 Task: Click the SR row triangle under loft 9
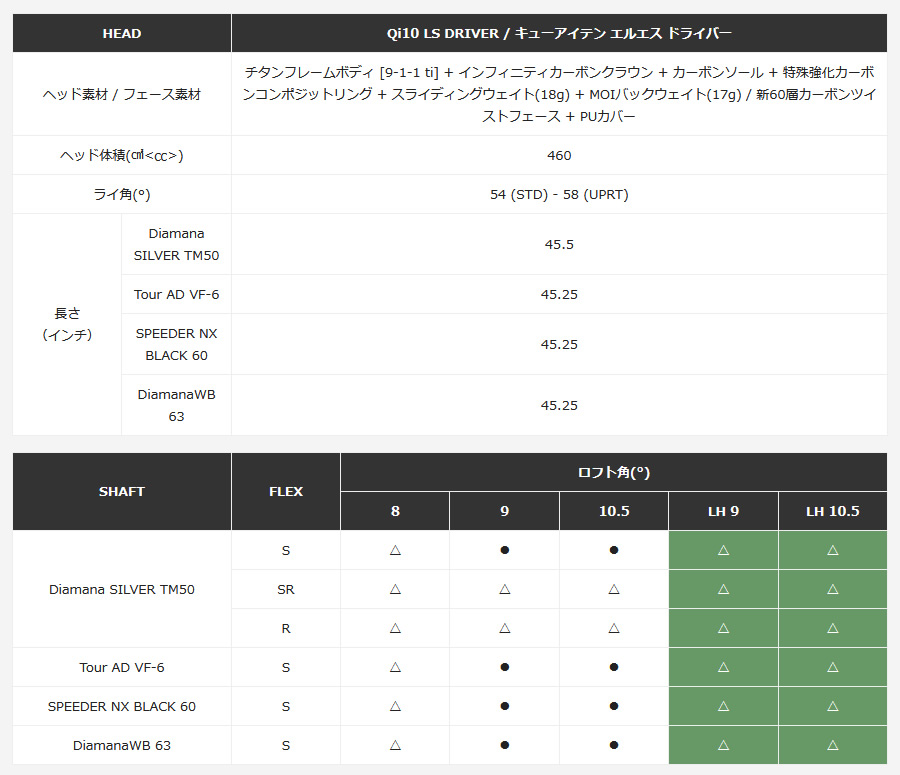[505, 590]
